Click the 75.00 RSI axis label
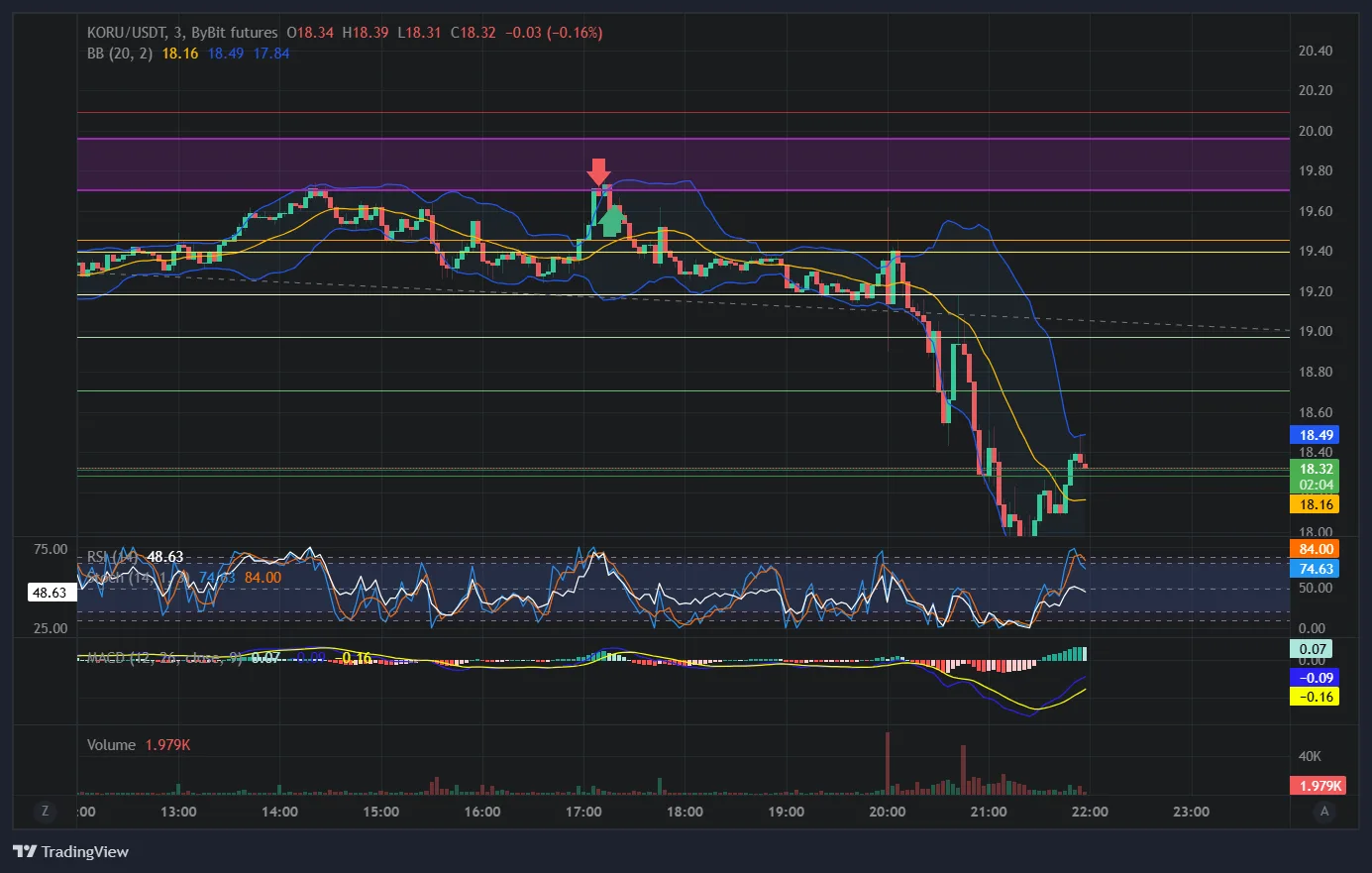 point(51,549)
